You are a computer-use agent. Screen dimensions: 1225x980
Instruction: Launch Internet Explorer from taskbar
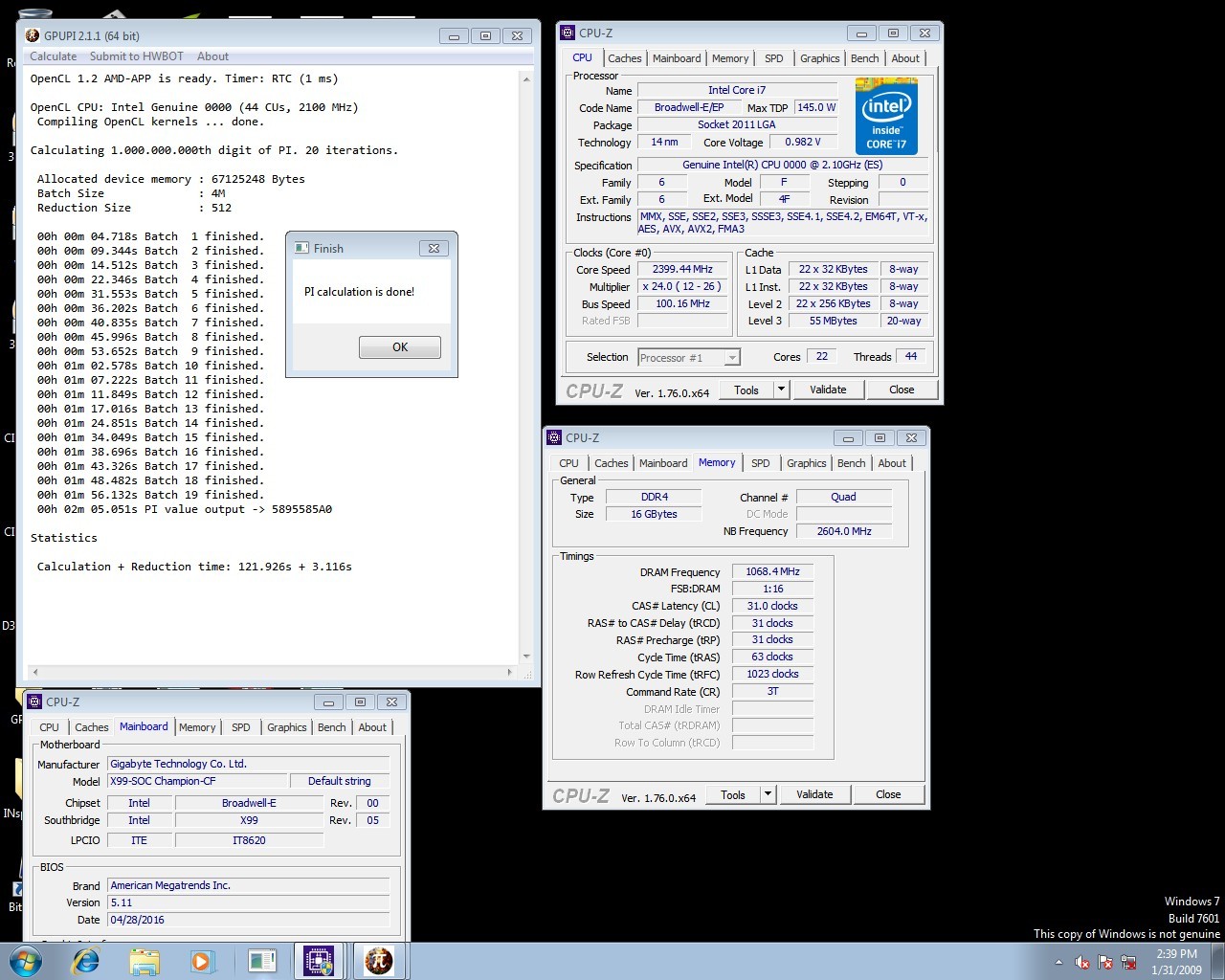tap(86, 961)
